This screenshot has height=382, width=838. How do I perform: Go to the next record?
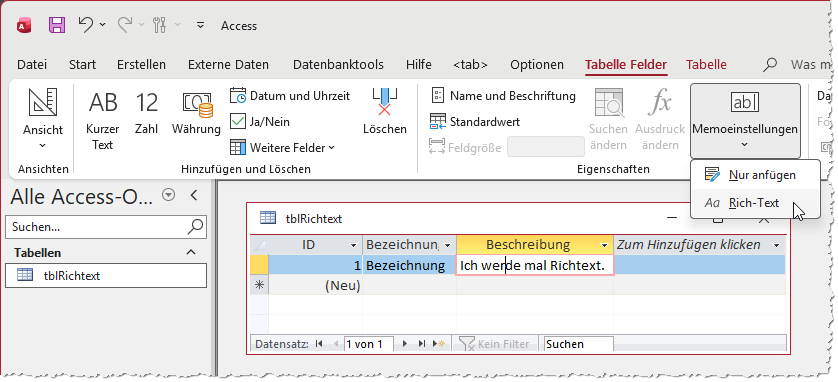[x=405, y=344]
